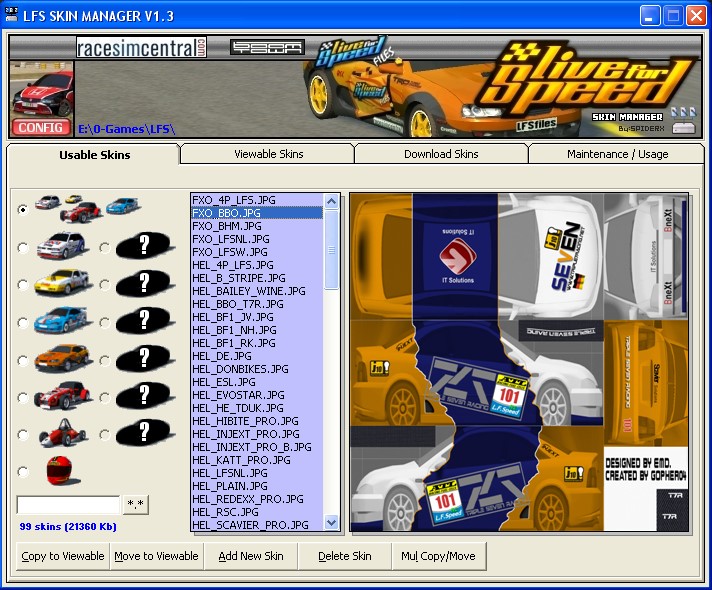Click the E:\0-Games\LFS\ path text
This screenshot has width=712, height=590.
pos(127,129)
